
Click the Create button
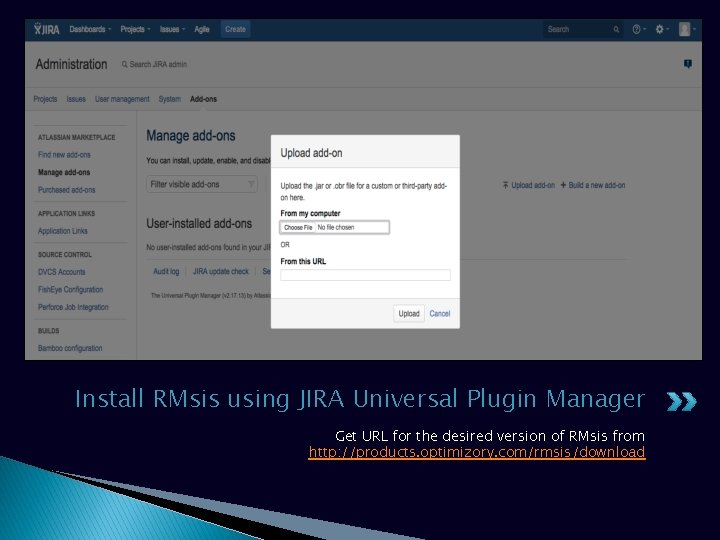tap(235, 29)
